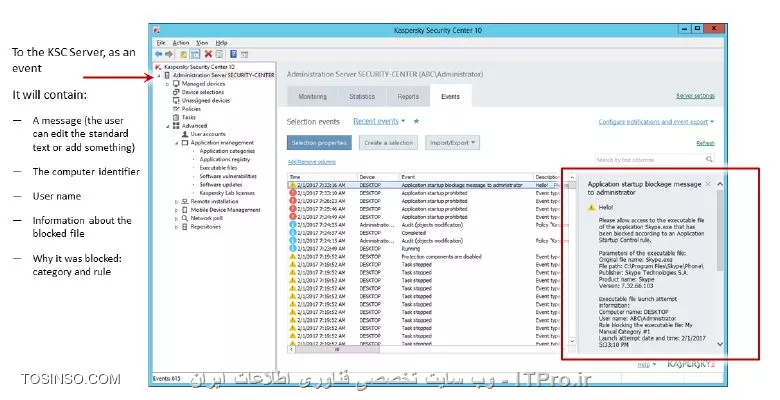This screenshot has width=780, height=400.
Task: Expand the Remote installation tree node
Action: [177, 202]
